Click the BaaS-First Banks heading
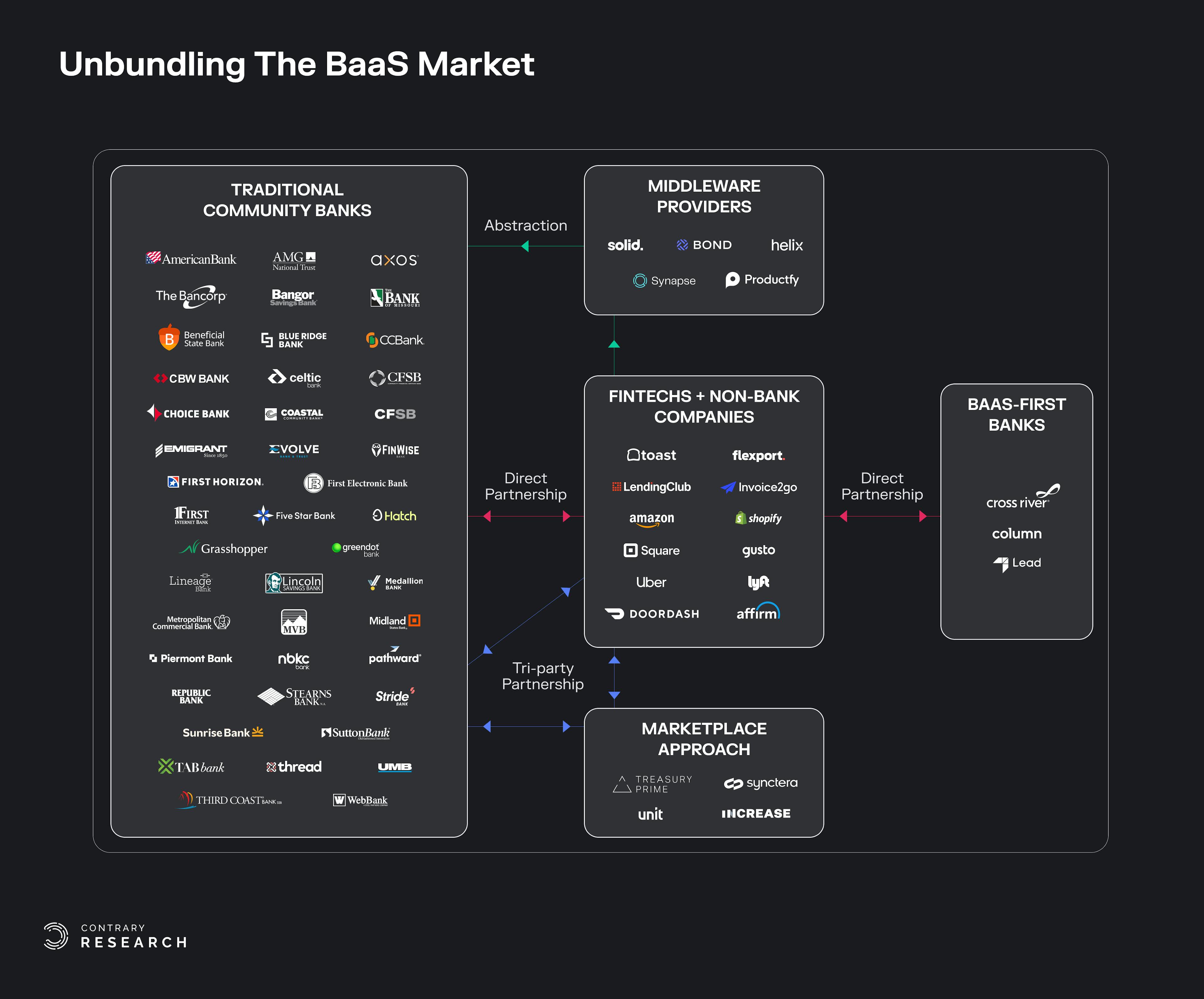The image size is (1204, 999). click(1016, 414)
